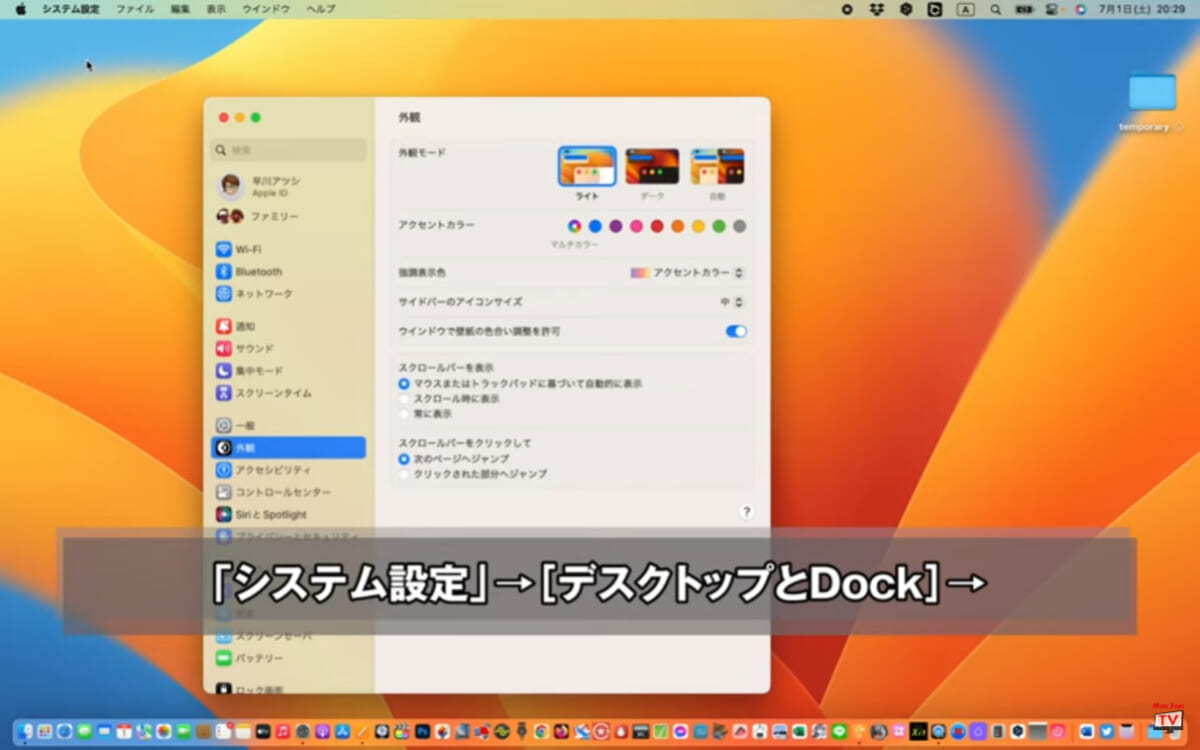Open Spotlight search in menu bar
The width and height of the screenshot is (1200, 750).
pos(995,9)
